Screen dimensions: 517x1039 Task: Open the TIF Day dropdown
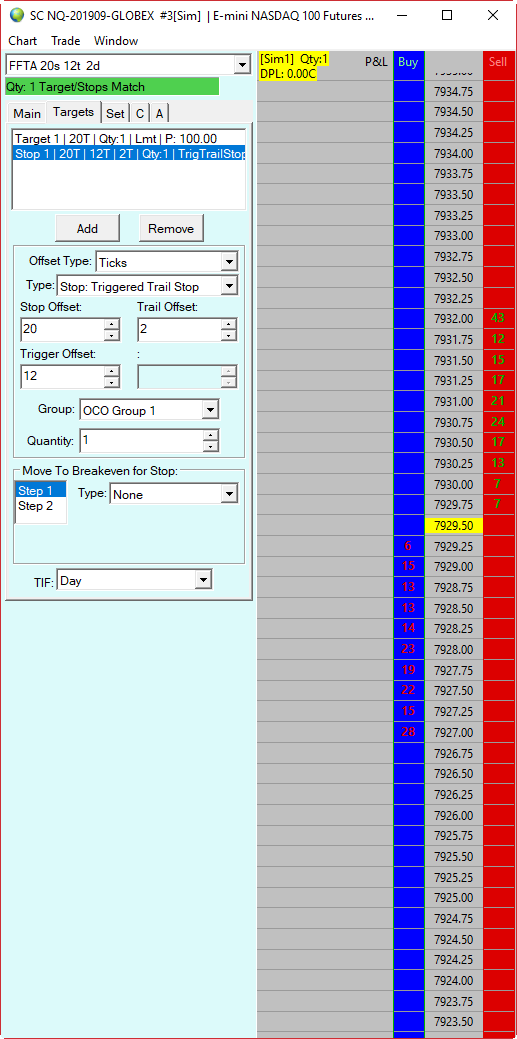(x=203, y=581)
